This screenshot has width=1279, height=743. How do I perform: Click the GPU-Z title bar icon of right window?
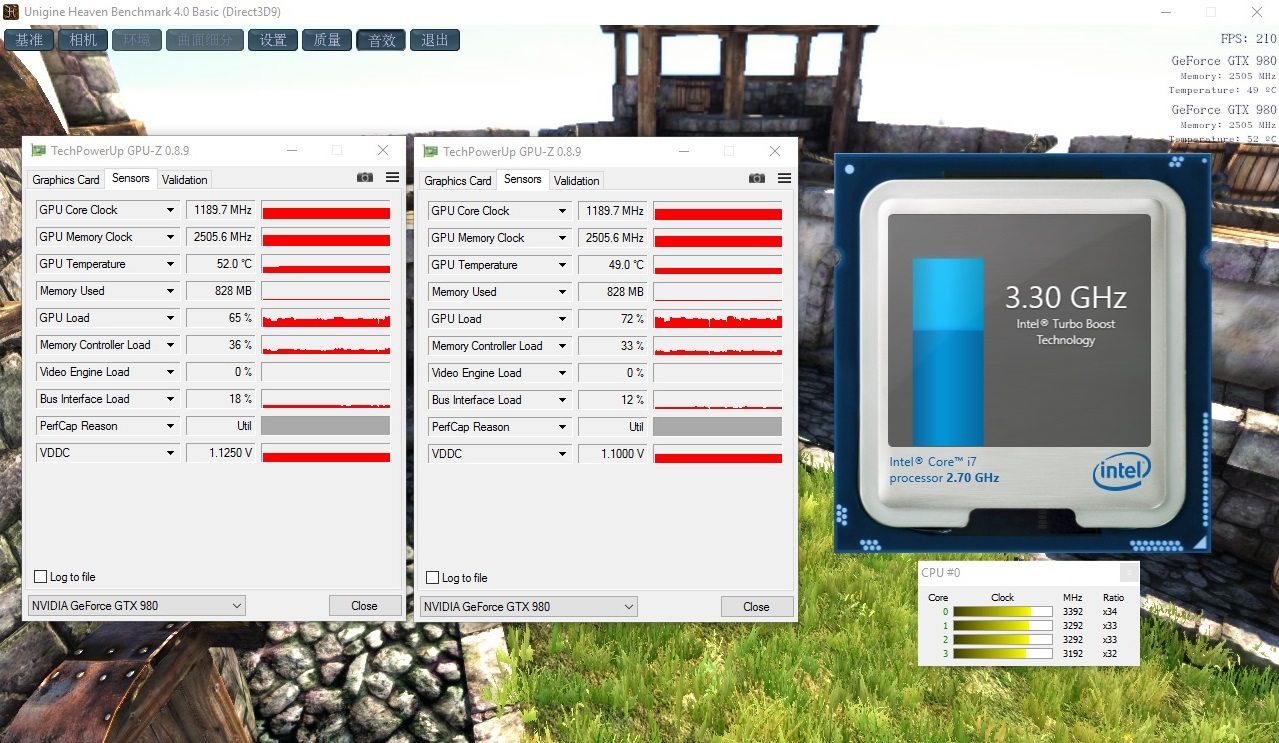[x=430, y=151]
